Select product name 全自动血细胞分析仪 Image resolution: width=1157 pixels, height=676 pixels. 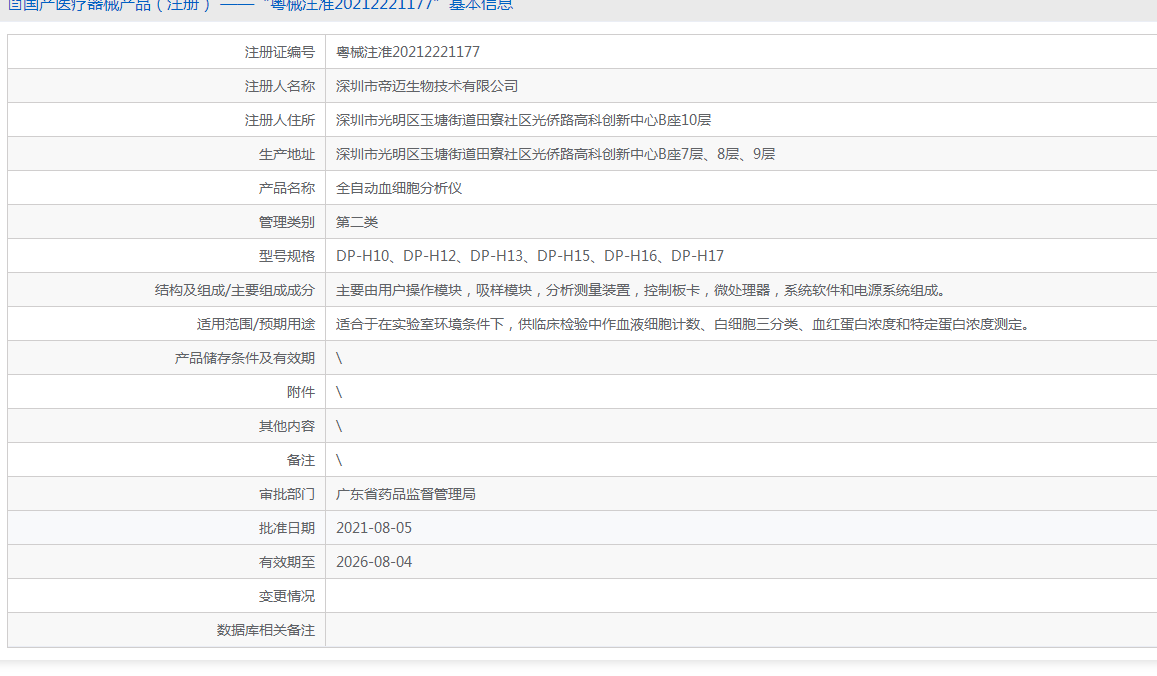pyautogui.click(x=398, y=187)
